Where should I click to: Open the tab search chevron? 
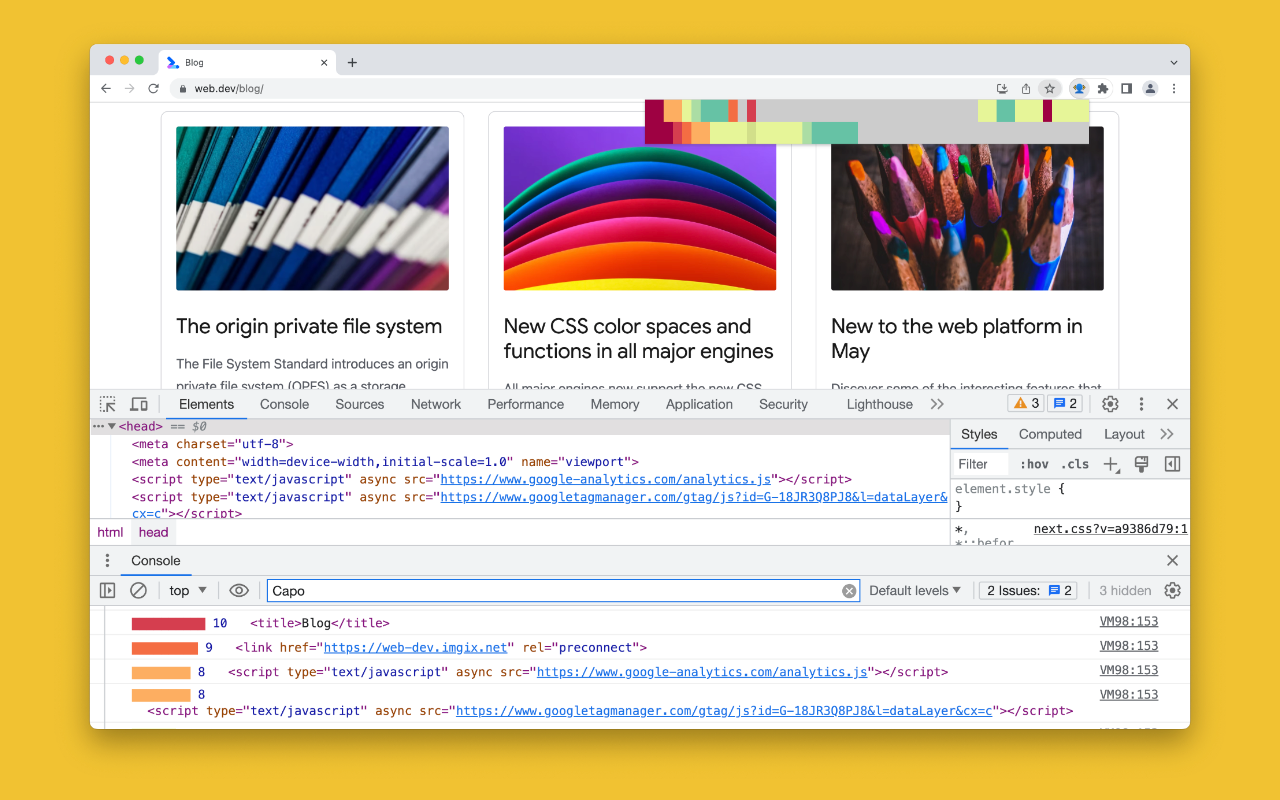(x=1174, y=62)
